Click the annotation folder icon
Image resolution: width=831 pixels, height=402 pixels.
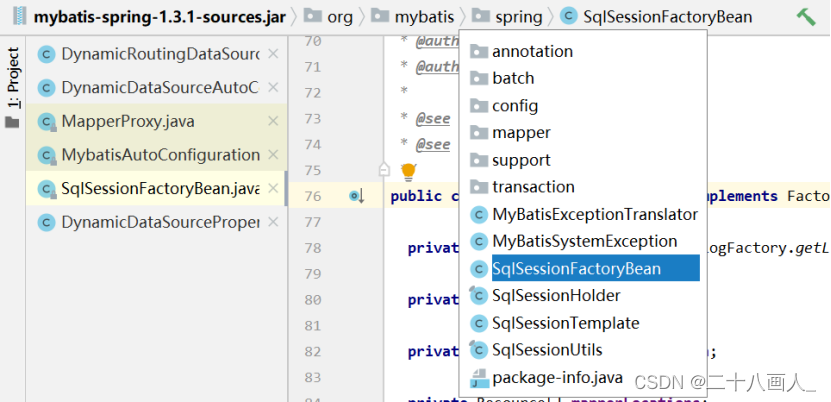pos(479,51)
